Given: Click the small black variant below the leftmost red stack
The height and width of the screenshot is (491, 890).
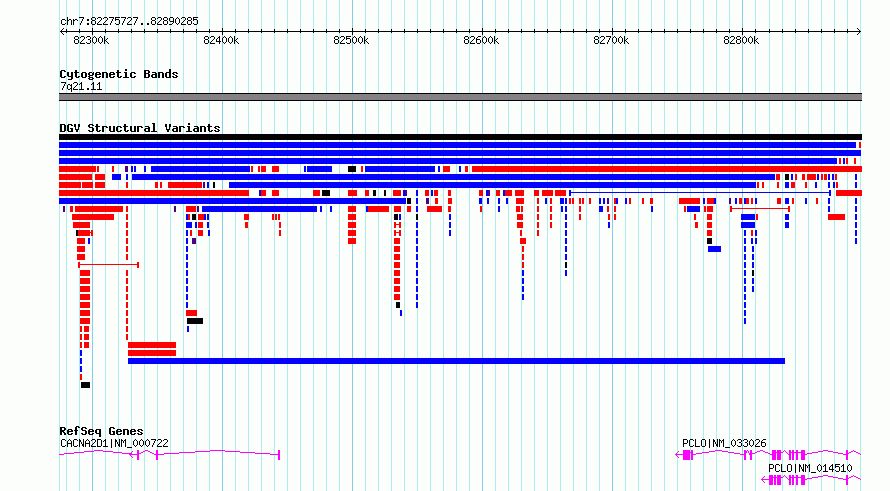Looking at the screenshot, I should click(85, 385).
